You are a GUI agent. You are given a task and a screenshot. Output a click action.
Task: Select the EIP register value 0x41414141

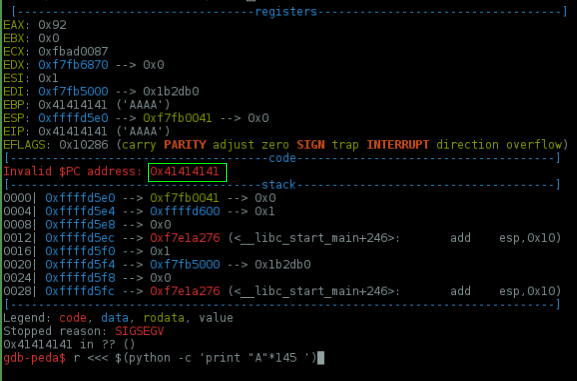(73, 131)
